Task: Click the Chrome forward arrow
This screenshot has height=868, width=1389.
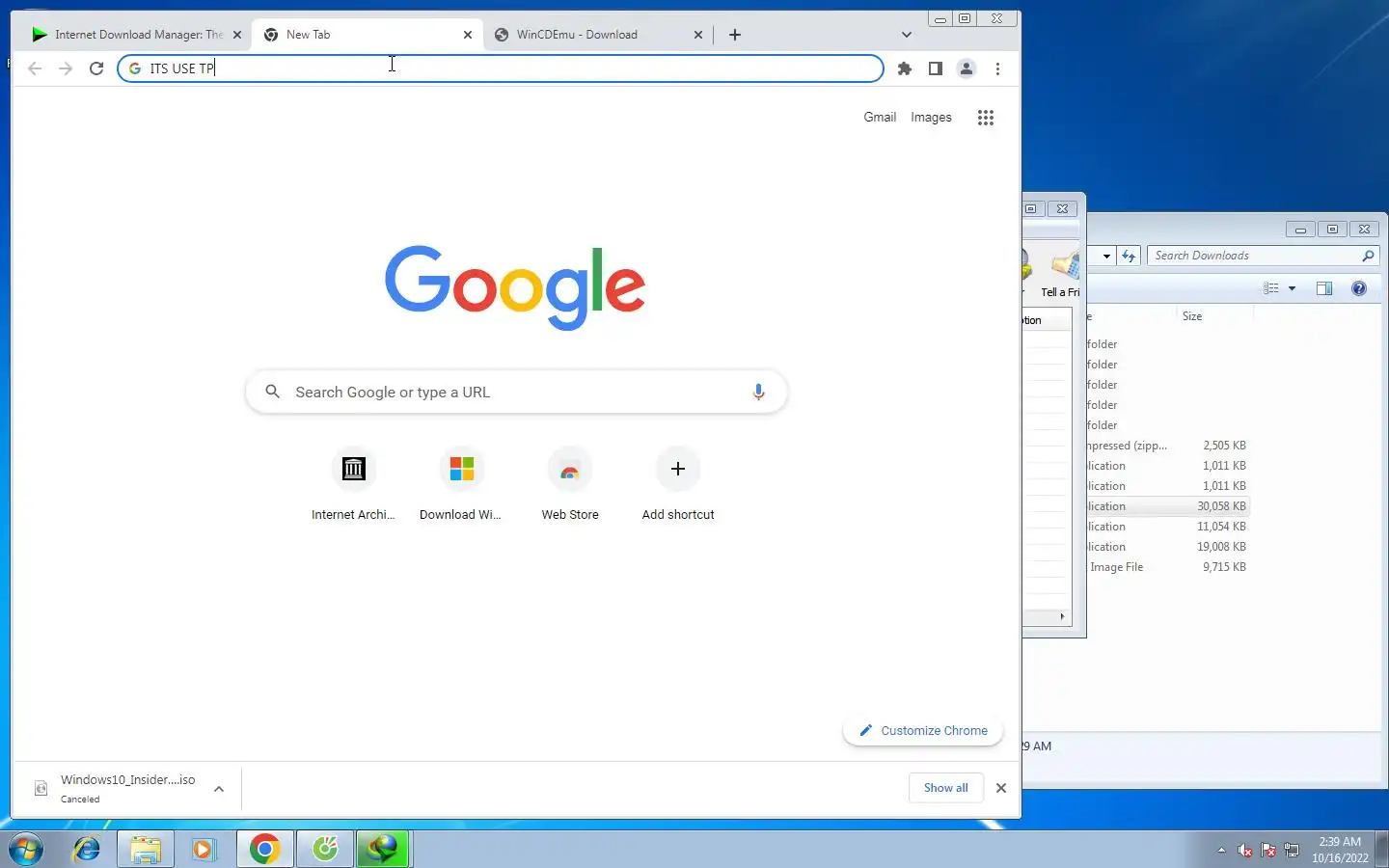Action: pyautogui.click(x=66, y=68)
